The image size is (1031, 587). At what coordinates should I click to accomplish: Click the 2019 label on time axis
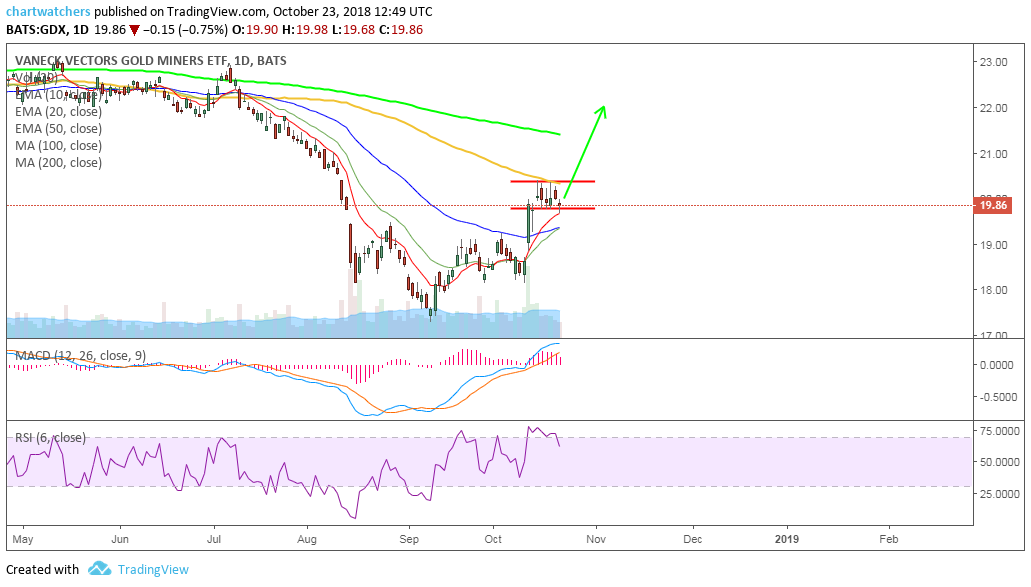pos(786,539)
